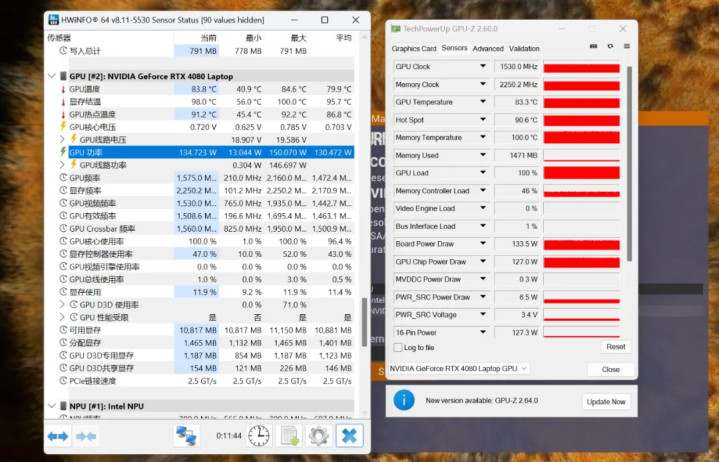
Task: Click the GPU-Z app icon in title bar
Action: [395, 29]
